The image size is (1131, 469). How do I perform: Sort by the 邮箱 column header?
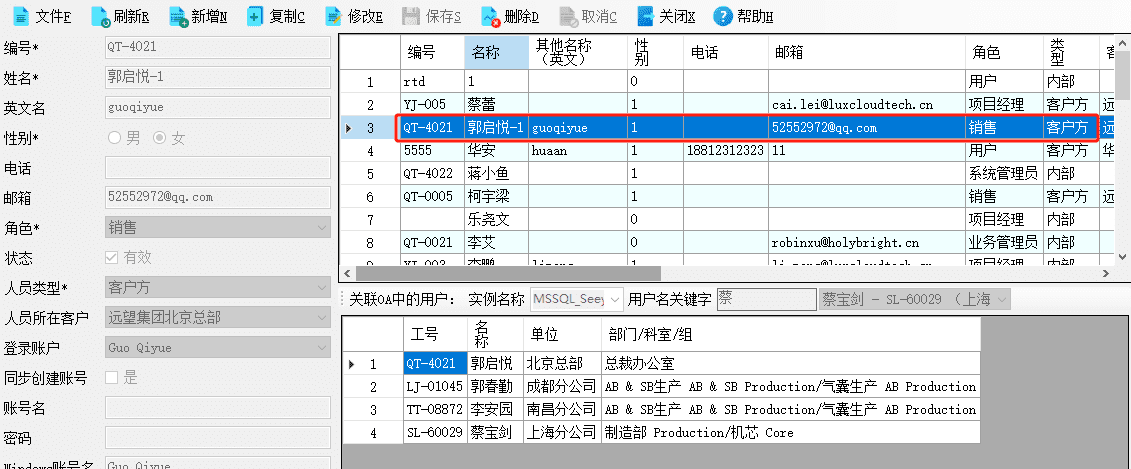(867, 53)
